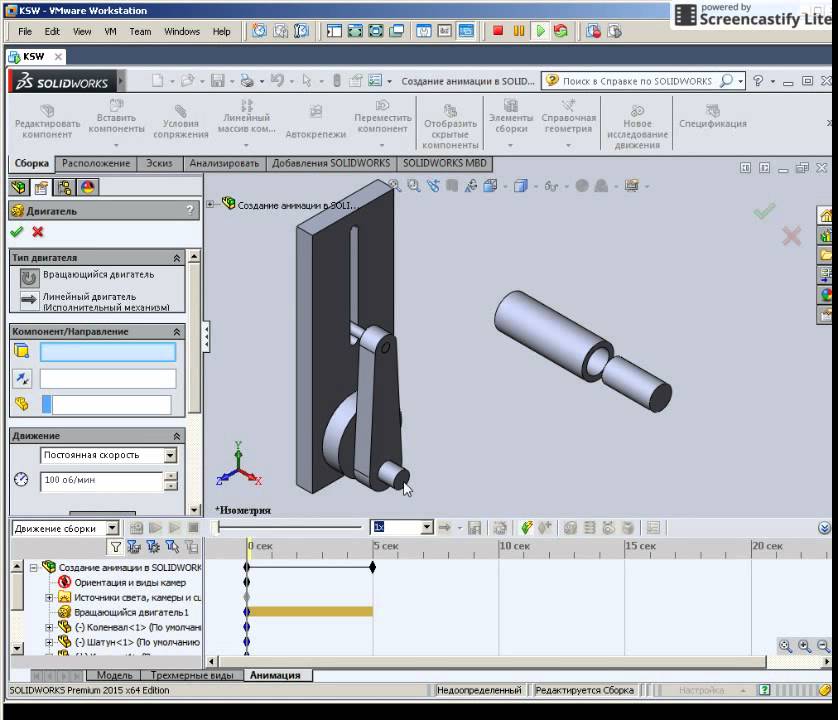Collapse the Движение section

pos(176,436)
